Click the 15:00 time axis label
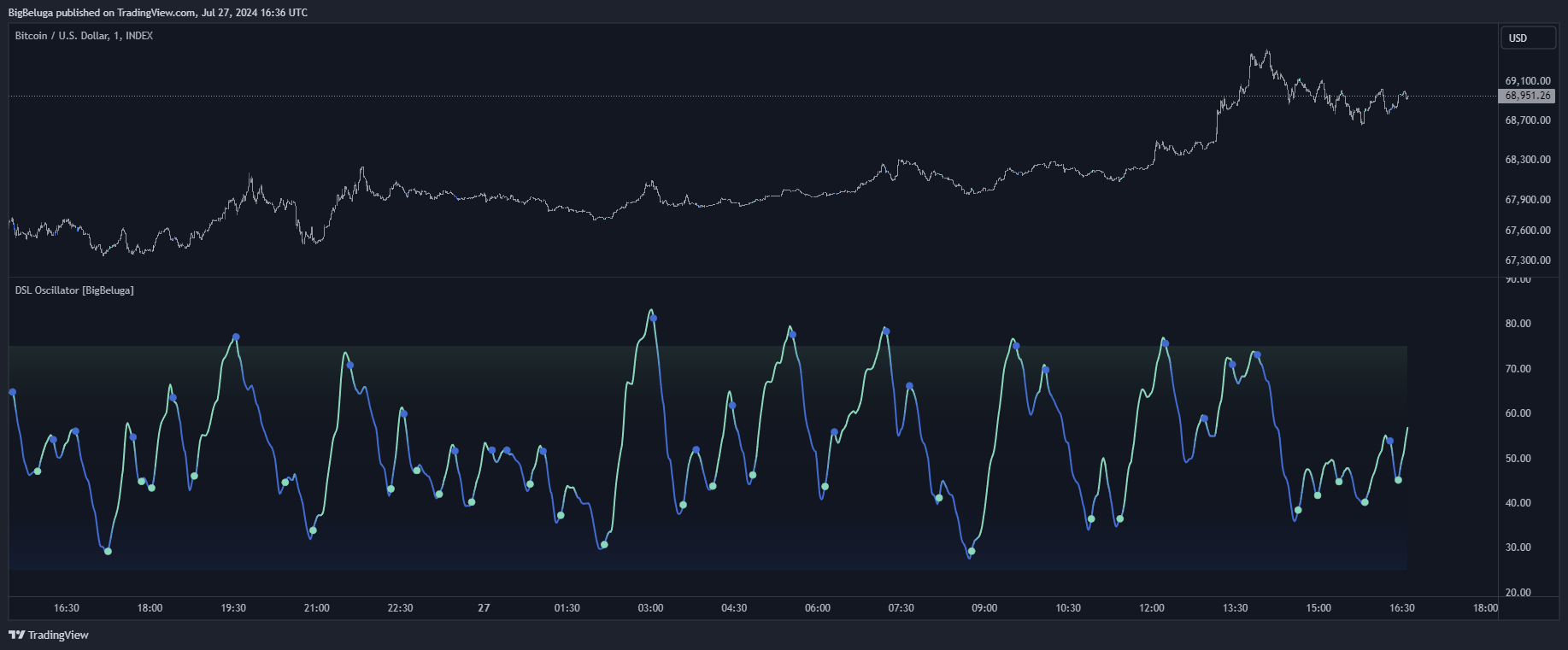The width and height of the screenshot is (1568, 650). [1318, 608]
